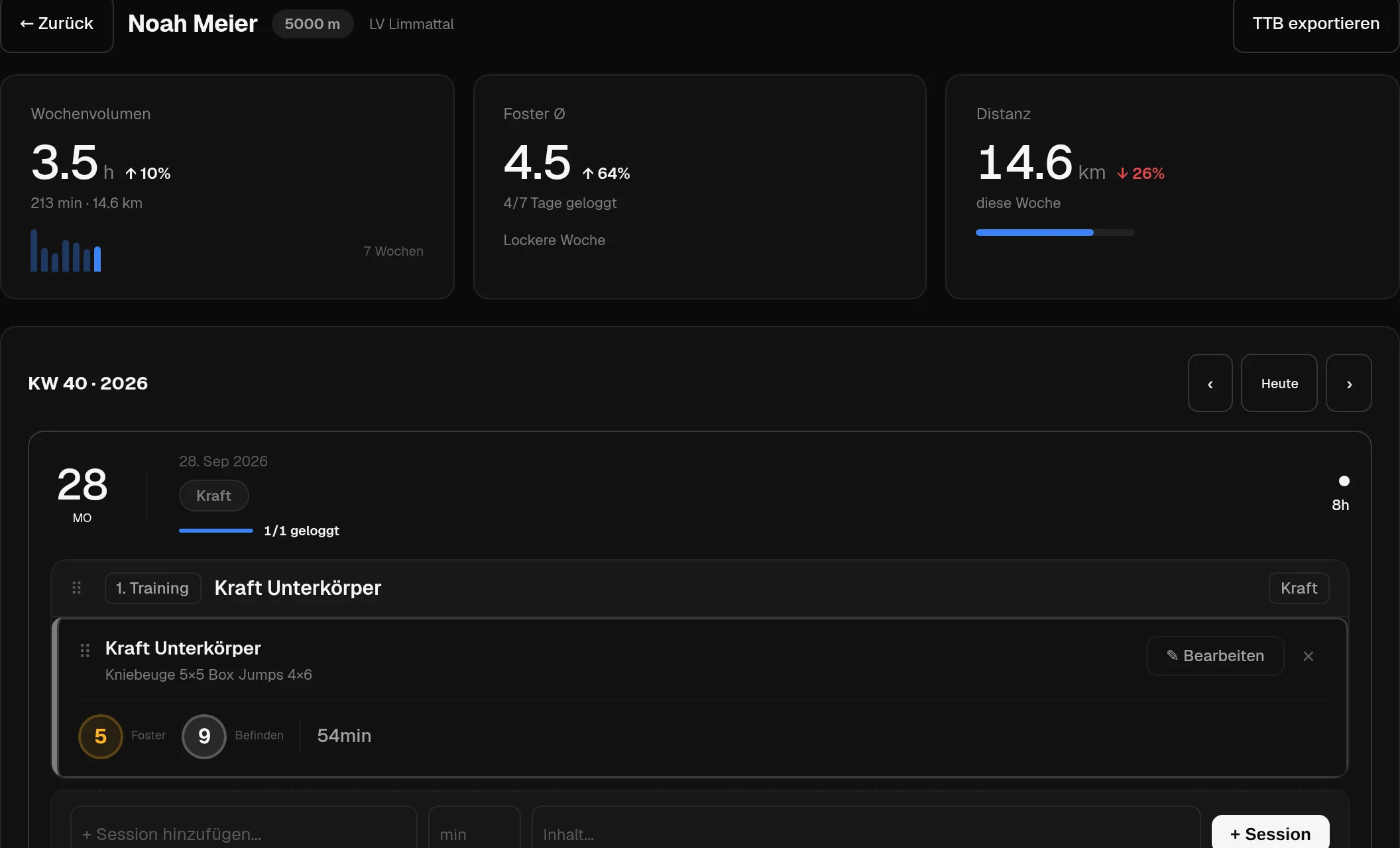Click the KW 40 · 2026 heading
The width and height of the screenshot is (1400, 848).
[87, 383]
